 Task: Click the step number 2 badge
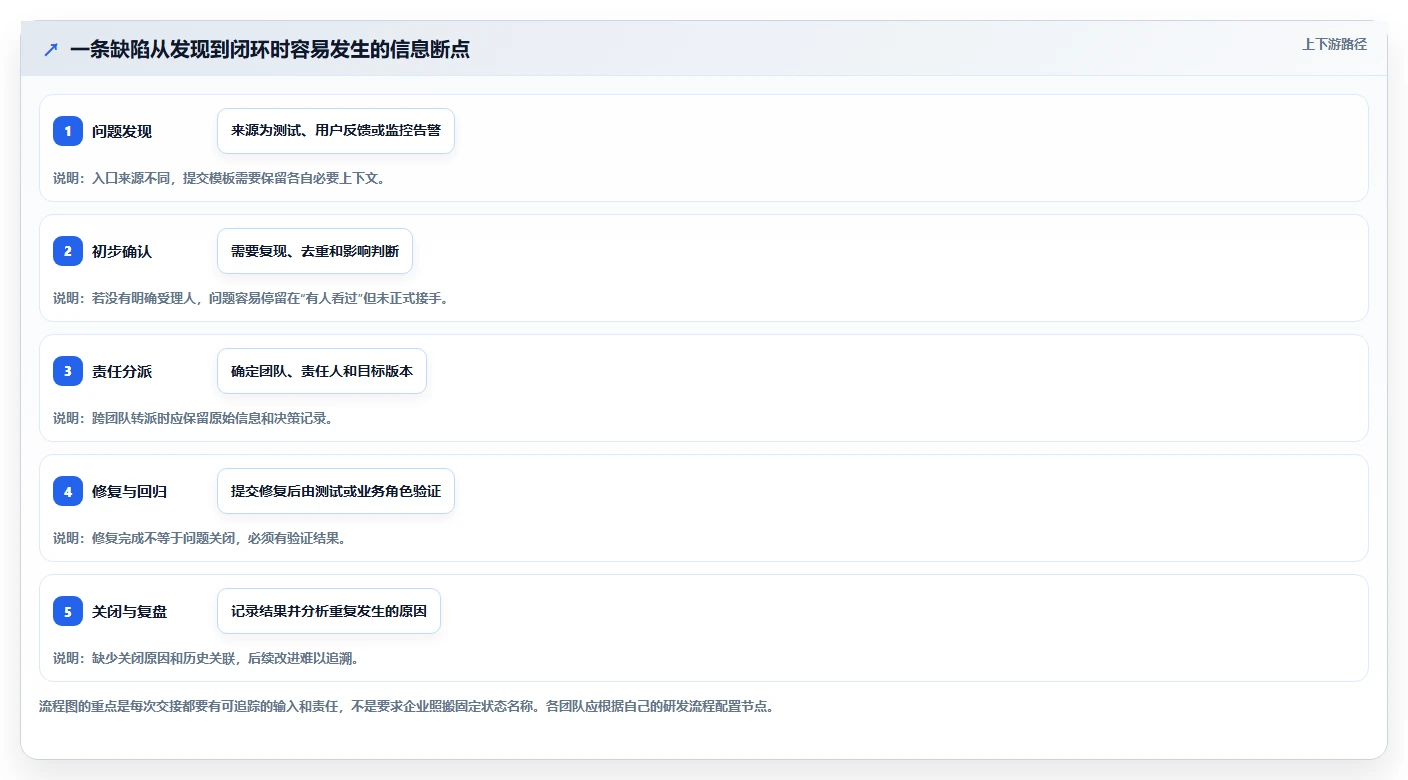click(68, 251)
